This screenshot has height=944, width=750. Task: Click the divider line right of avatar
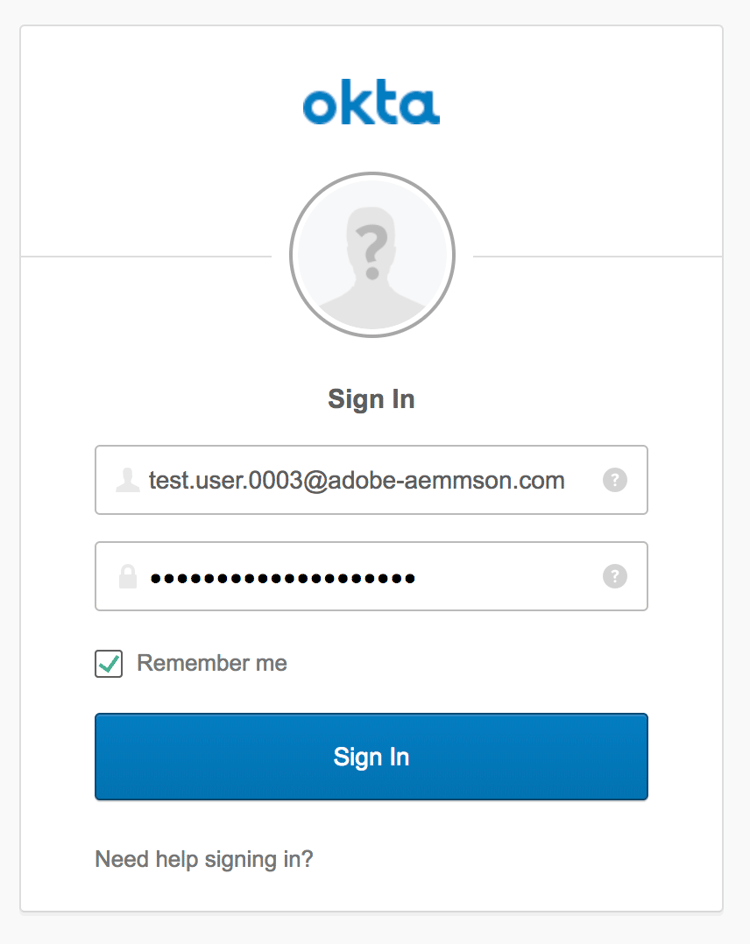pos(597,257)
